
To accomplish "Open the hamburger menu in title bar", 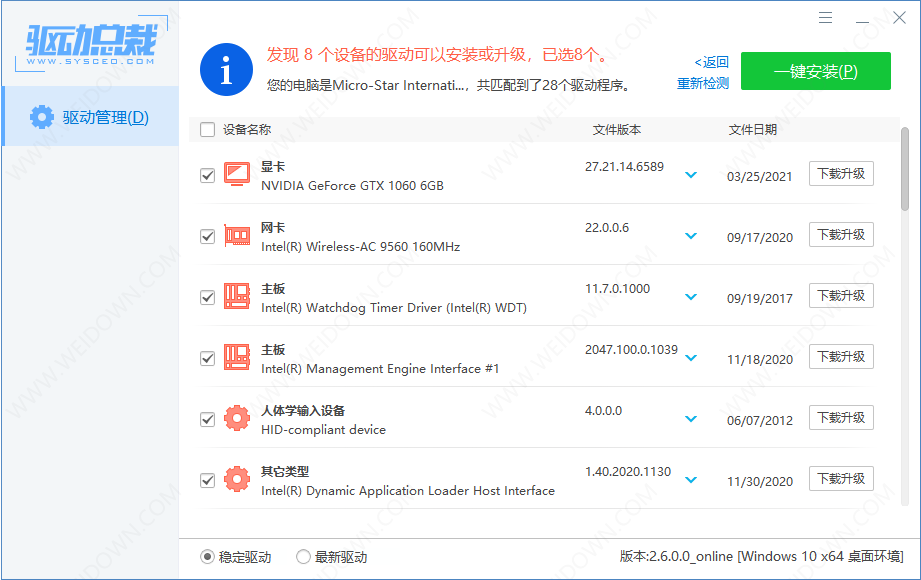I will click(x=825, y=18).
